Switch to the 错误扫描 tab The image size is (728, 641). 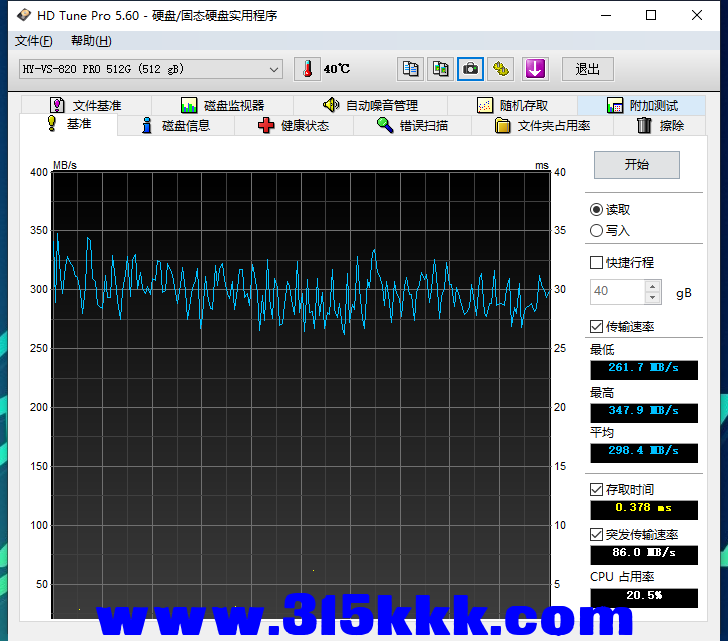(x=412, y=126)
